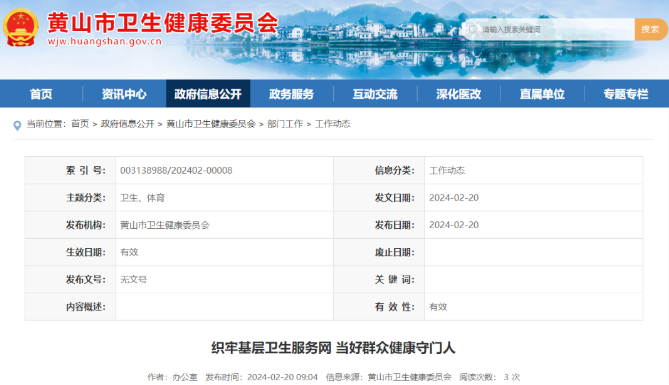Click the search magnifier icon
Image resolution: width=669 pixels, height=385 pixels.
(x=473, y=29)
